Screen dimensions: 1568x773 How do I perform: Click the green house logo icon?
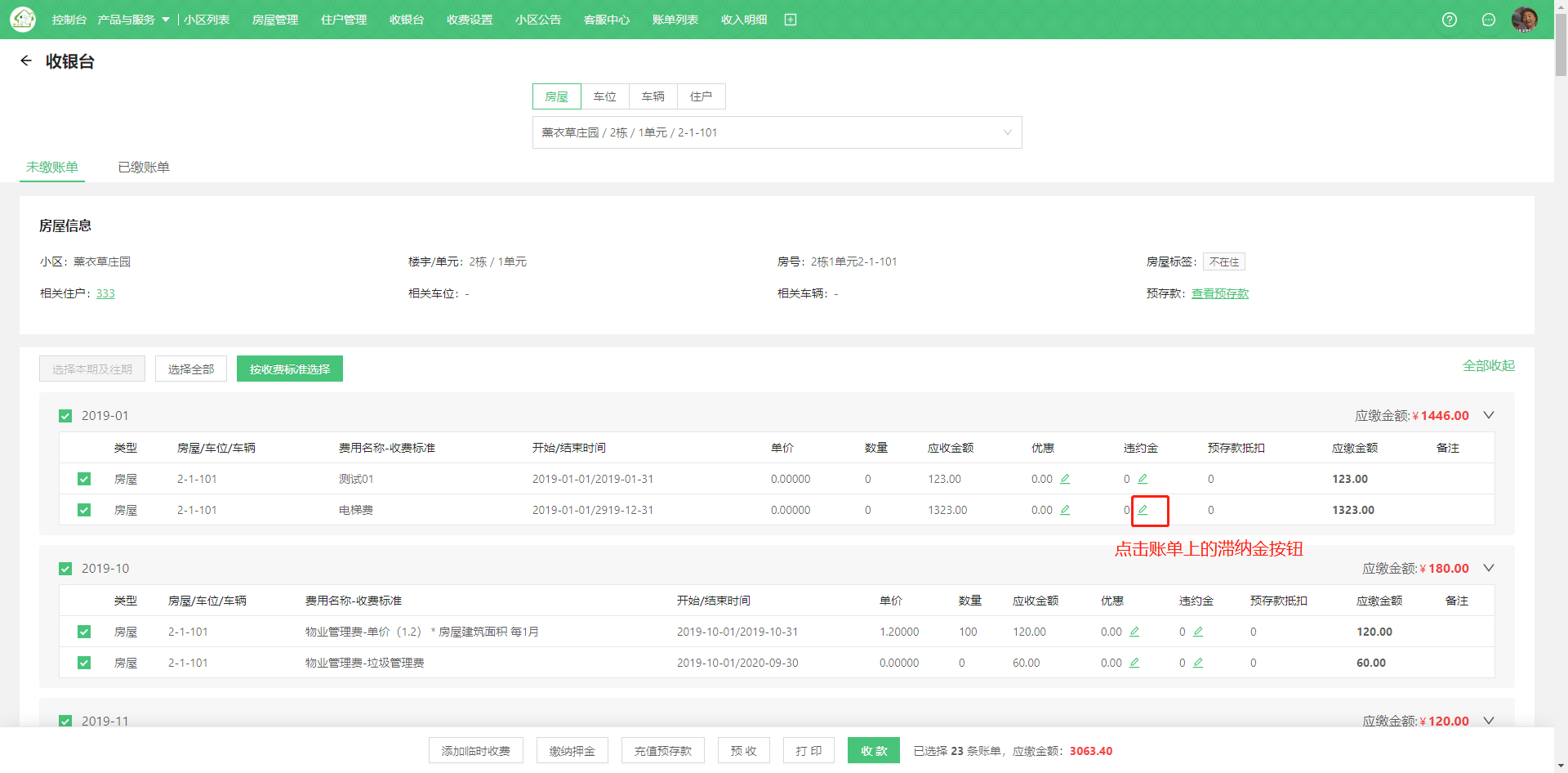click(23, 20)
